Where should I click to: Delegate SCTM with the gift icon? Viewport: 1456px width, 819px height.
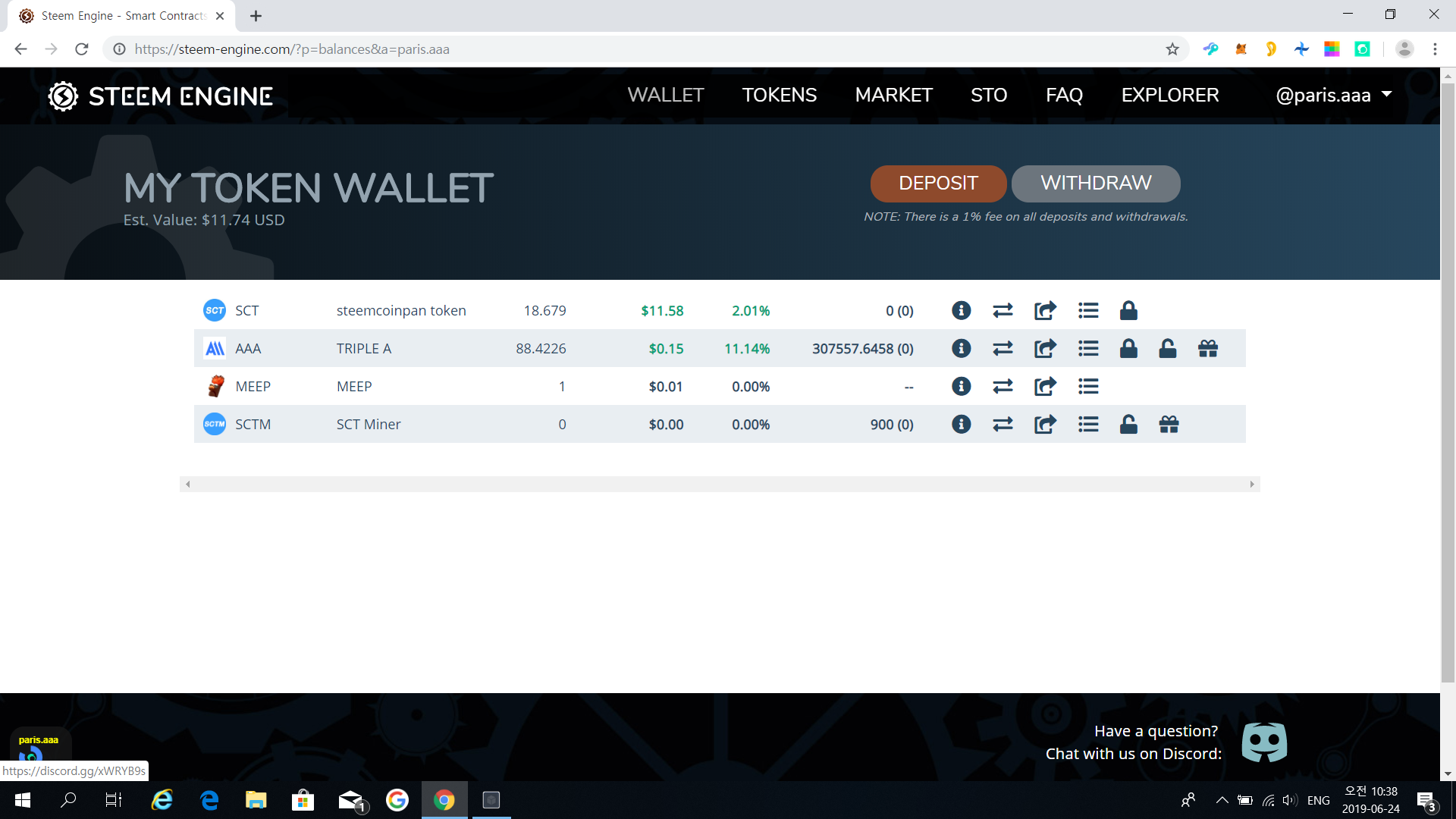click(x=1169, y=424)
